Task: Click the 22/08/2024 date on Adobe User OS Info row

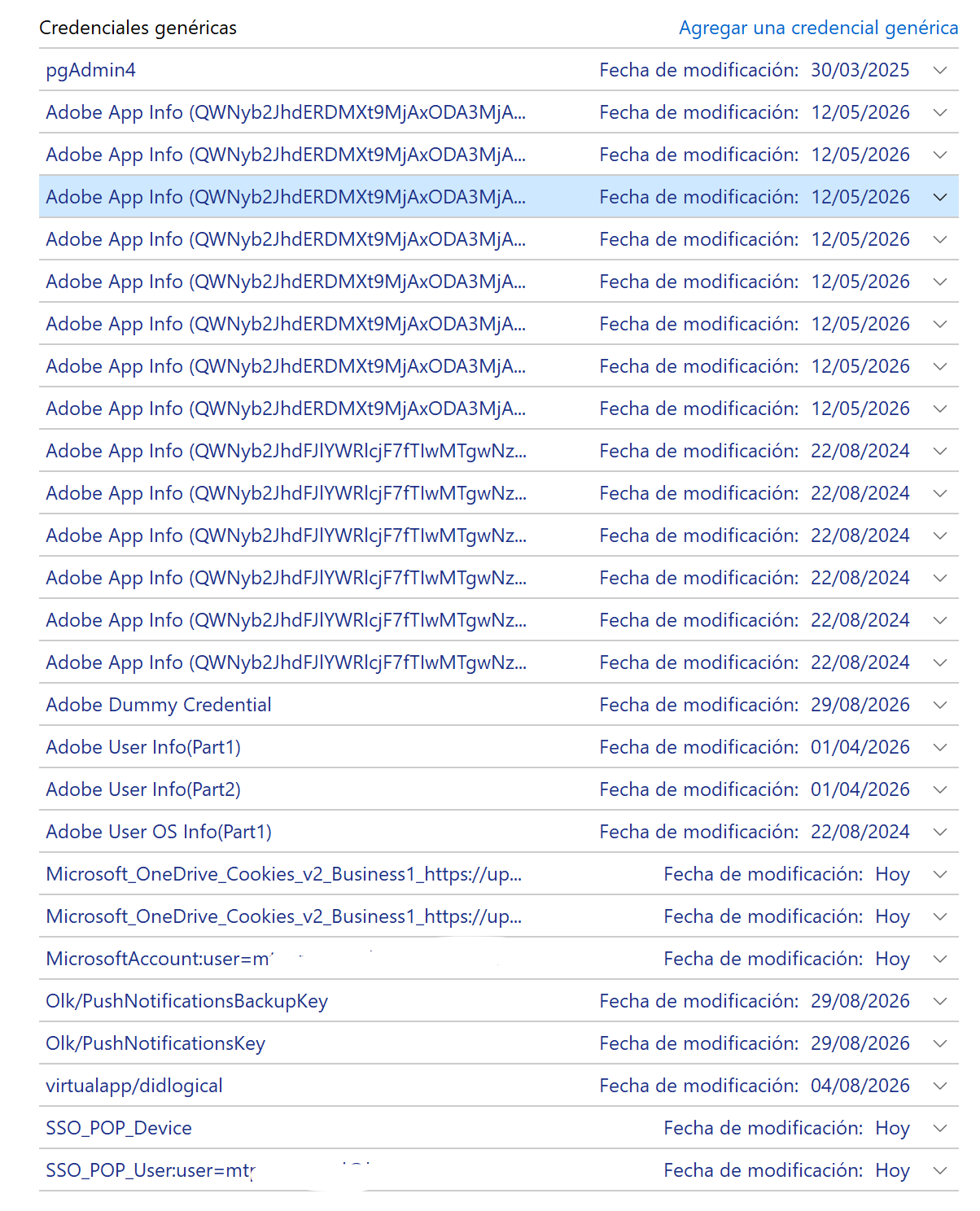Action: pos(860,832)
